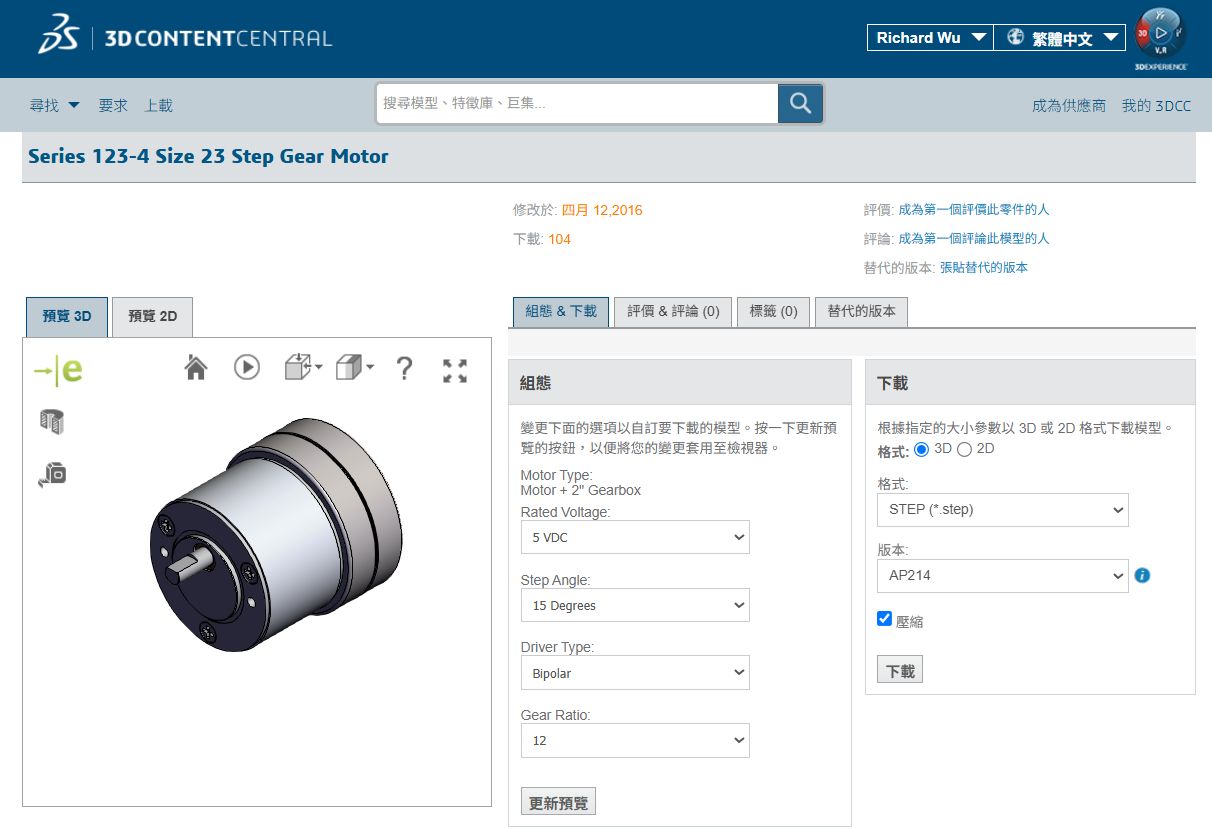Open the Driver Type dropdown

635,673
